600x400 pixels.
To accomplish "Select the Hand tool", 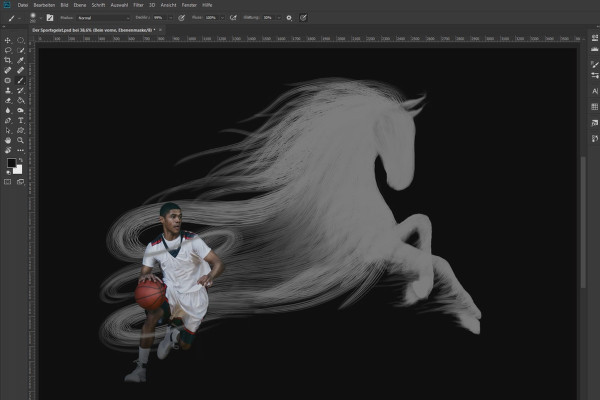I will coord(8,140).
